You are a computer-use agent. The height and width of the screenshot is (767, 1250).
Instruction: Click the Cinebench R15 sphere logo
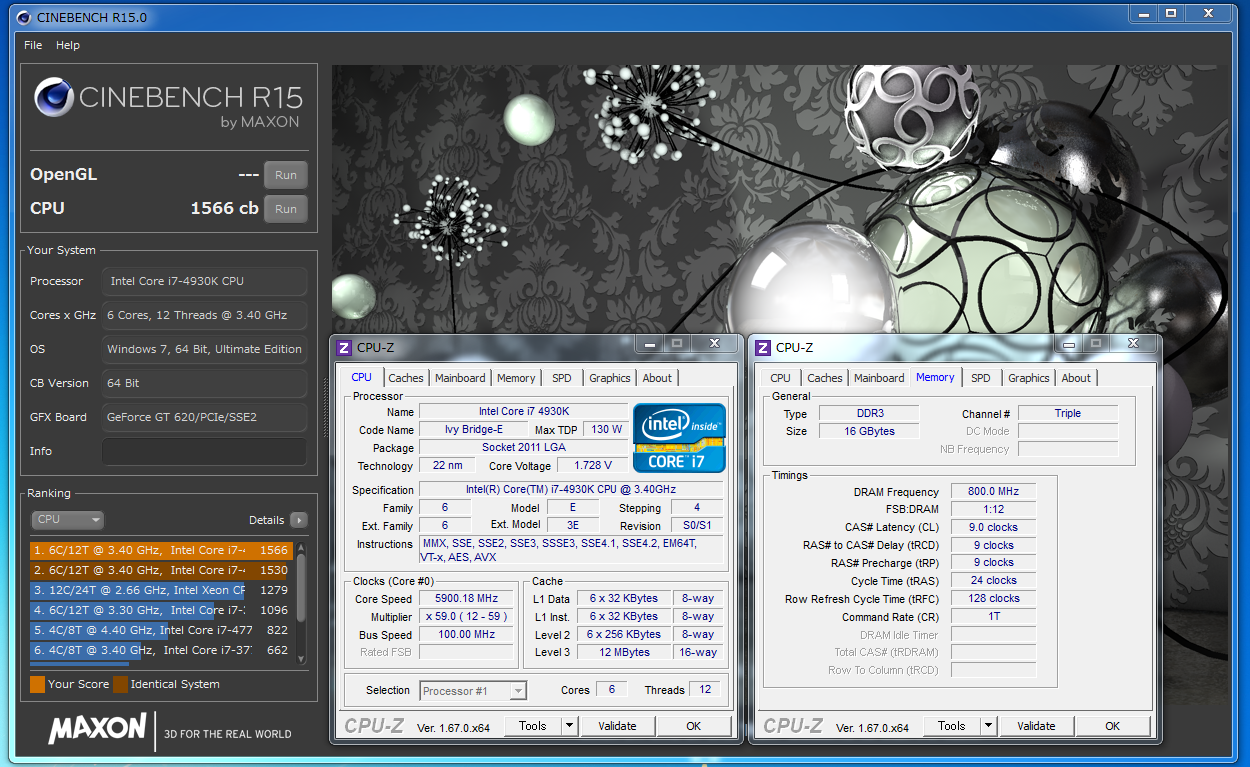(53, 97)
